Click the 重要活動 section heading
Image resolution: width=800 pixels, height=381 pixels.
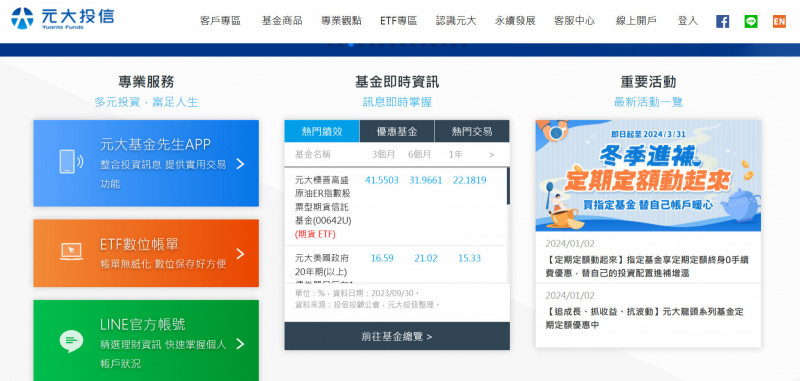click(x=648, y=82)
